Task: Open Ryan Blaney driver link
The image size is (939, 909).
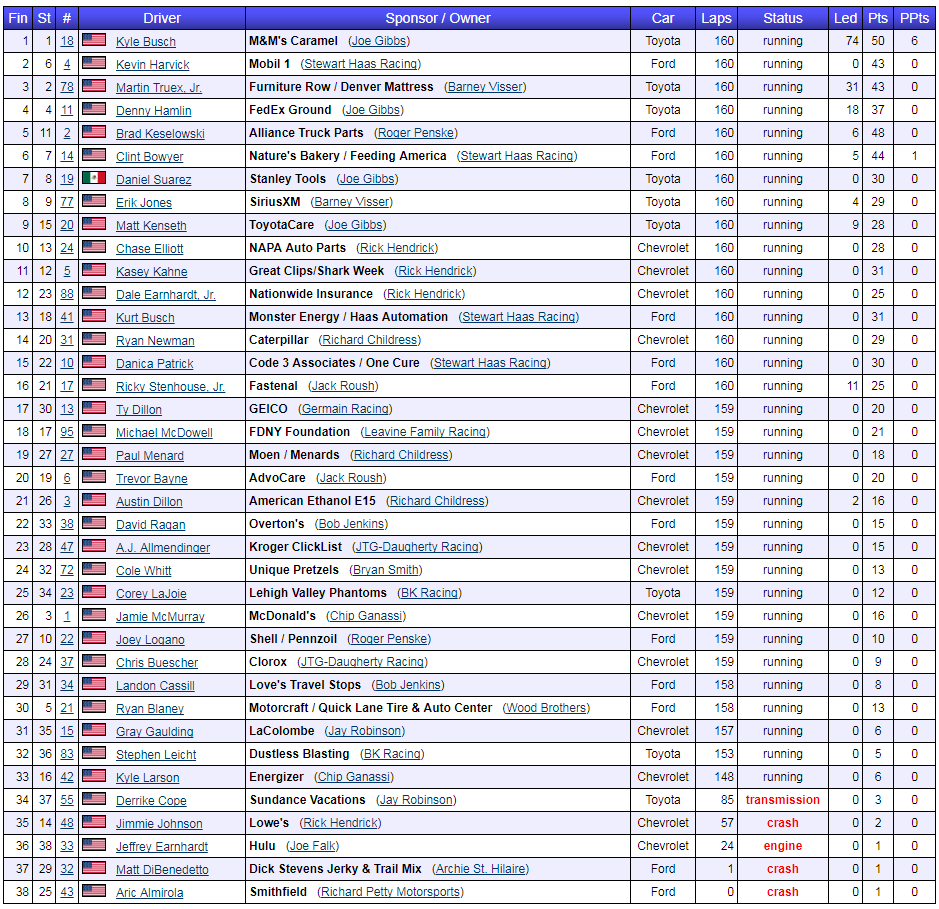Action: click(x=150, y=709)
